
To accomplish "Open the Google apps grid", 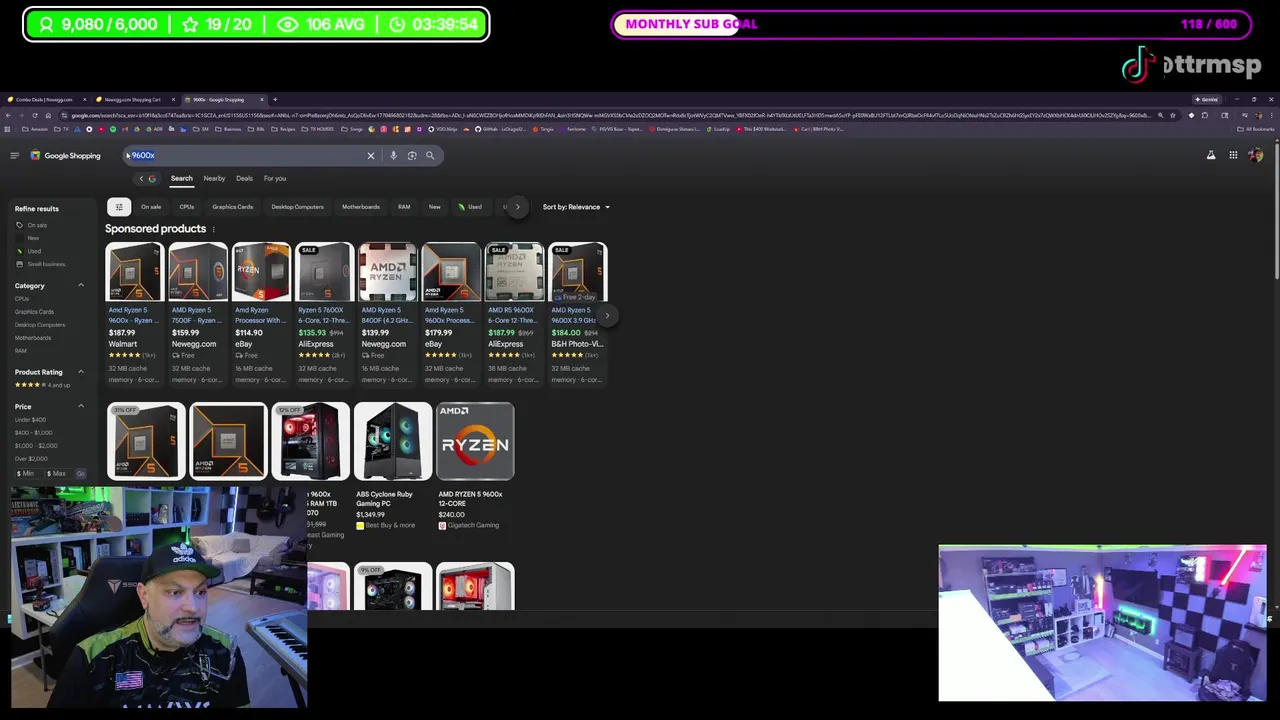I will pos(1233,155).
